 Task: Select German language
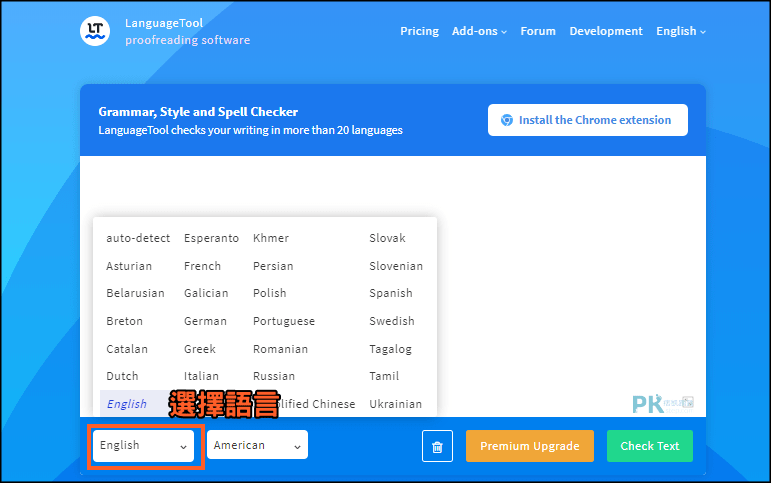click(x=205, y=321)
